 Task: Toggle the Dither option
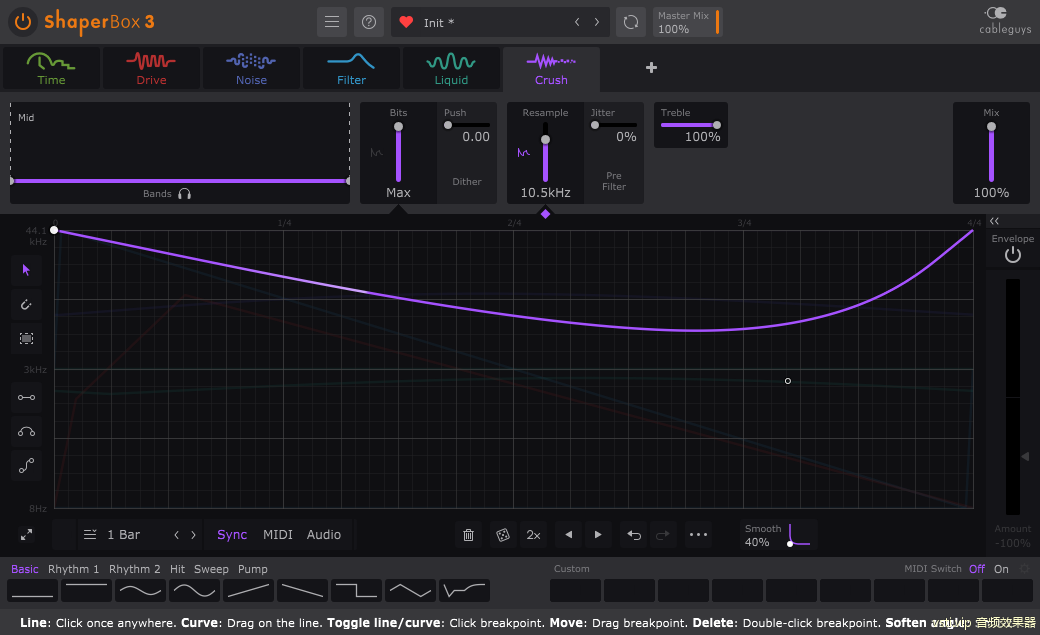[x=467, y=182]
